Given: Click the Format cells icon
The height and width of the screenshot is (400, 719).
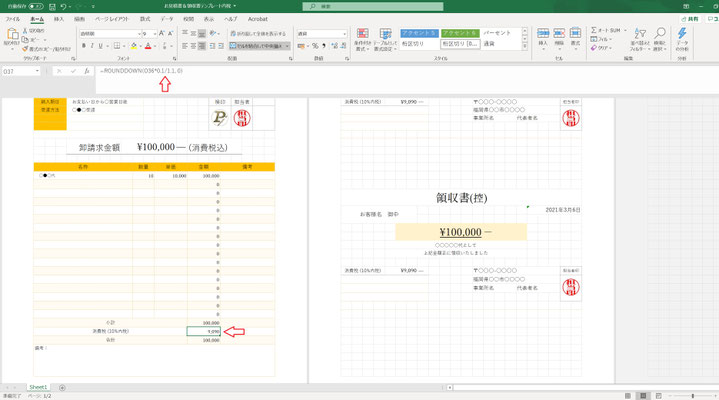Looking at the screenshot, I should (575, 33).
